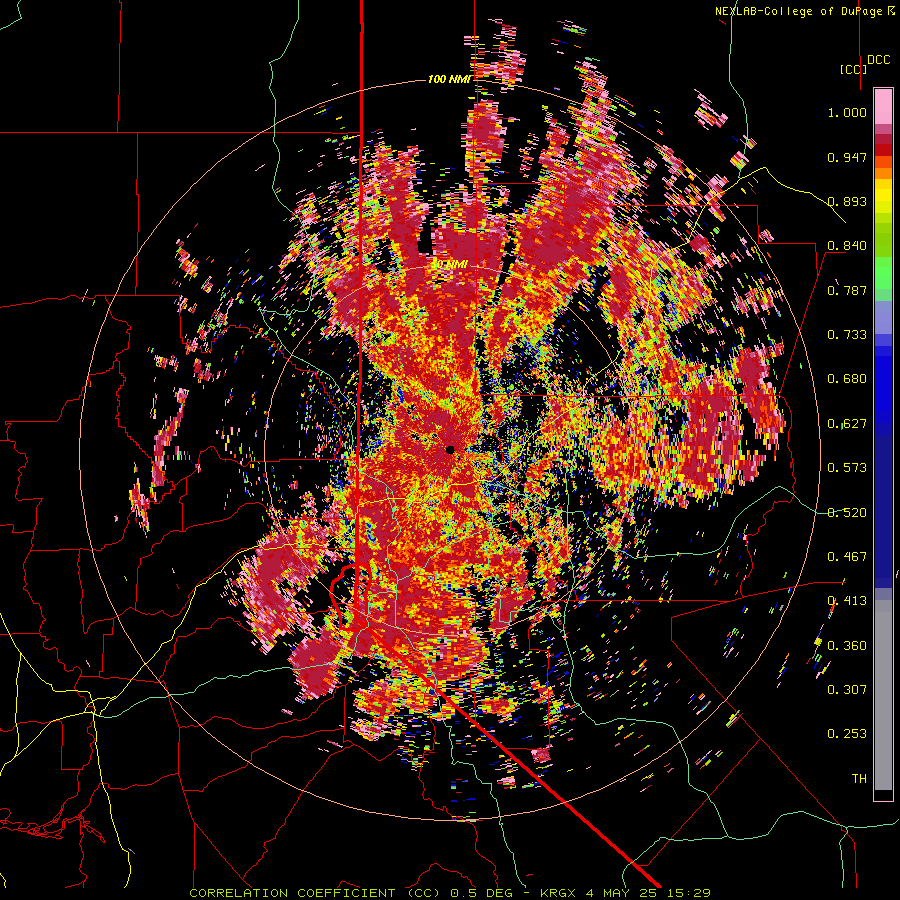
Task: Select the 1.000 legend value
Action: click(x=847, y=112)
